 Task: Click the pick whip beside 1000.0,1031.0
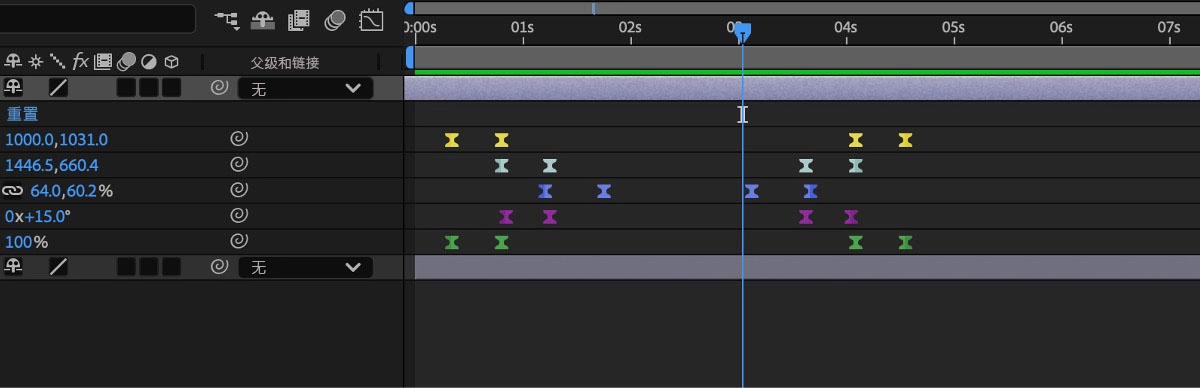coord(239,139)
